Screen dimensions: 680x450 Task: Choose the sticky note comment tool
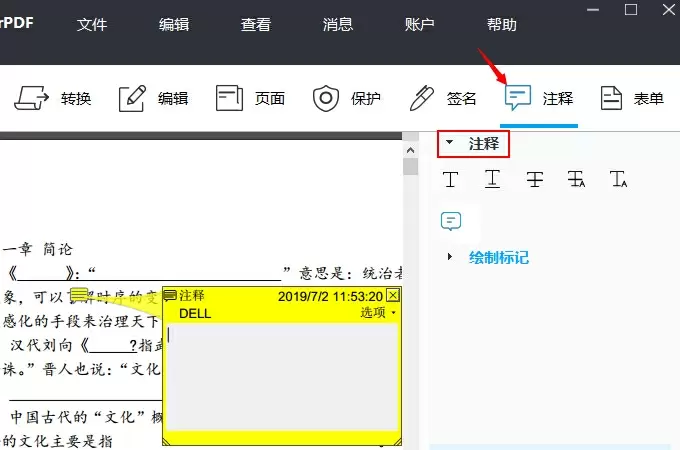click(x=452, y=221)
